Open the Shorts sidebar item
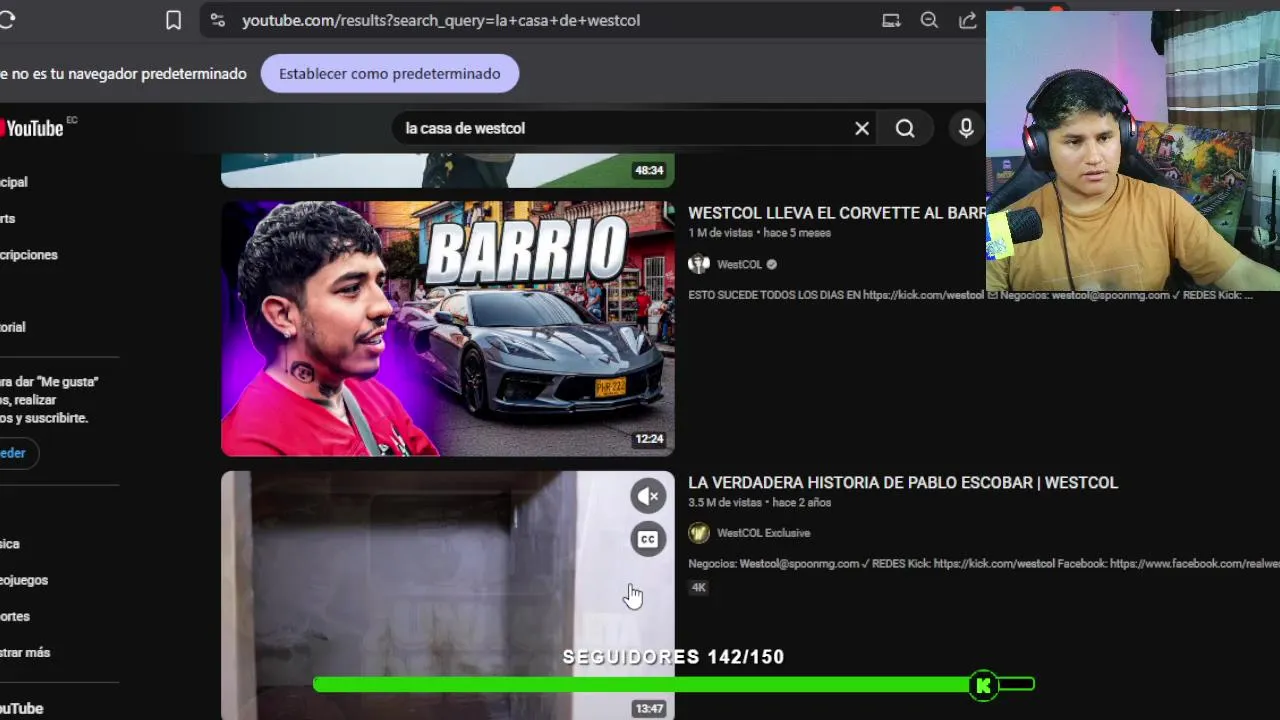1280x720 pixels. [8, 219]
